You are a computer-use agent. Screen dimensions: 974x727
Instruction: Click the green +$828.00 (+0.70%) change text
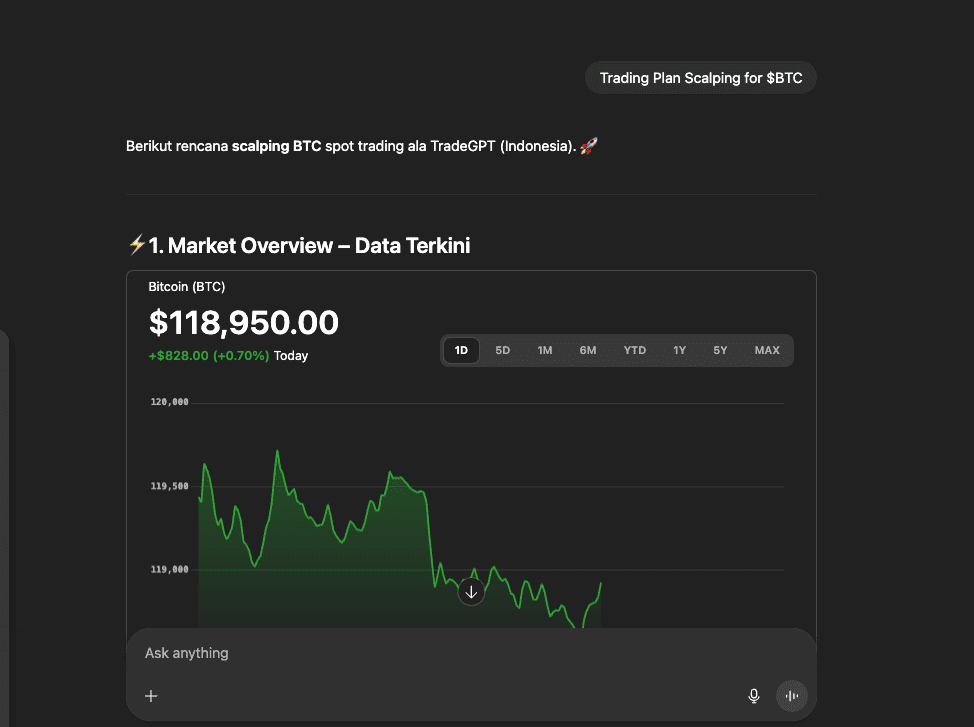(x=208, y=355)
